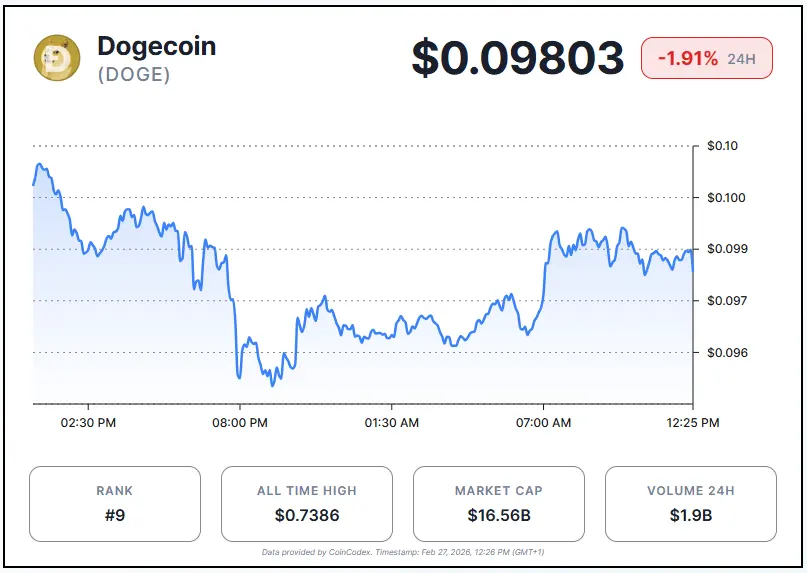Click the (DOGE) ticker symbol

(133, 75)
